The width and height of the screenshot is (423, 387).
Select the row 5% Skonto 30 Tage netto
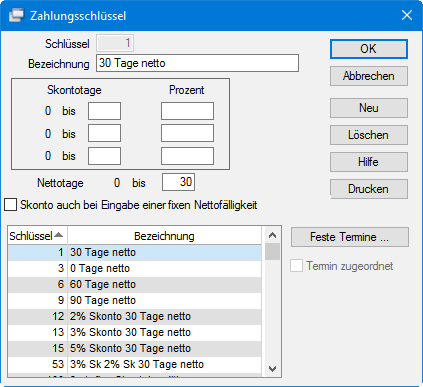[x=135, y=348]
